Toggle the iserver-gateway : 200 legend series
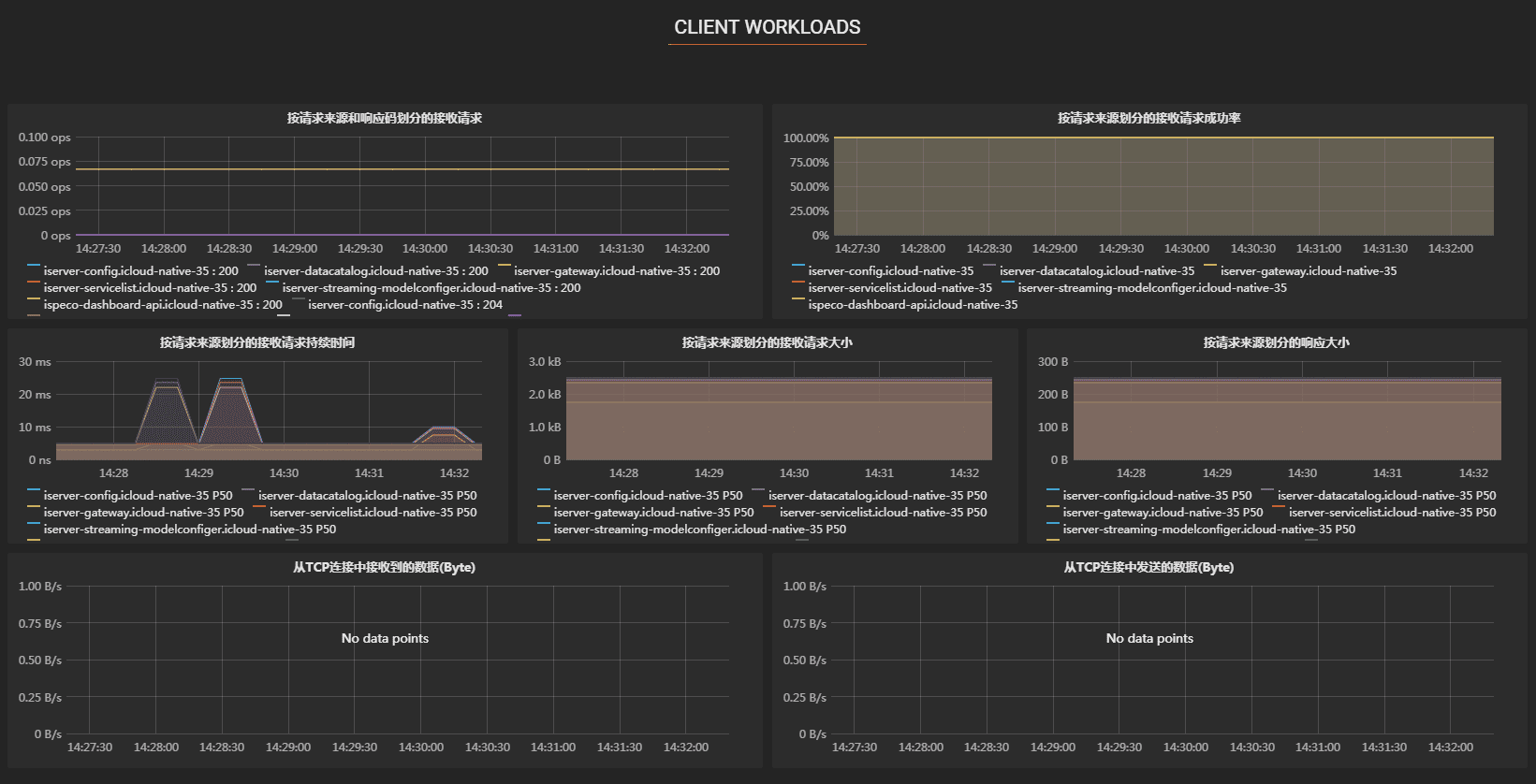This screenshot has width=1536, height=784. pyautogui.click(x=617, y=271)
